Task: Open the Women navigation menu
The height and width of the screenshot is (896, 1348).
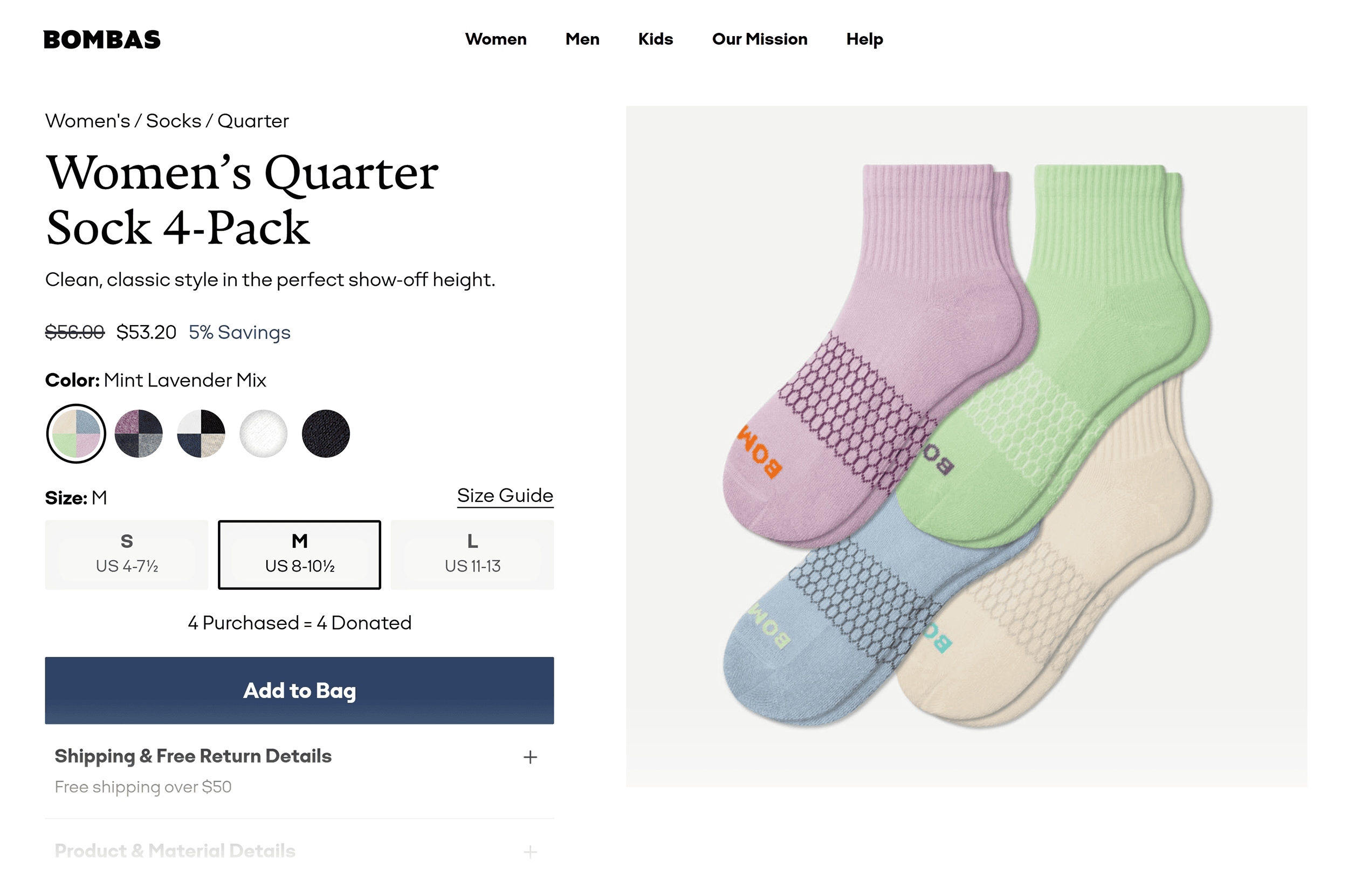Action: [x=496, y=39]
